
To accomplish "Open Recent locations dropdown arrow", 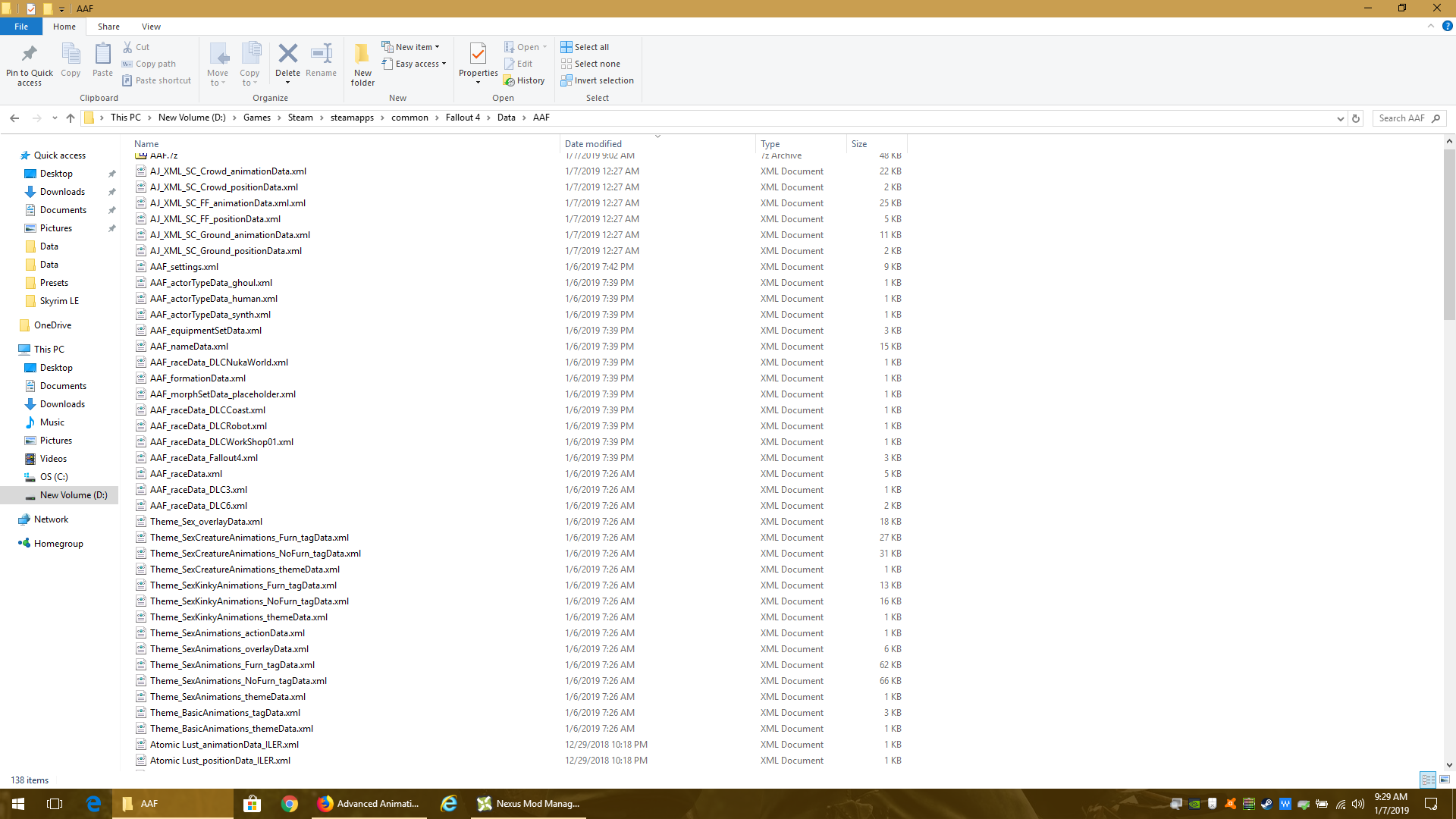I will 55,118.
